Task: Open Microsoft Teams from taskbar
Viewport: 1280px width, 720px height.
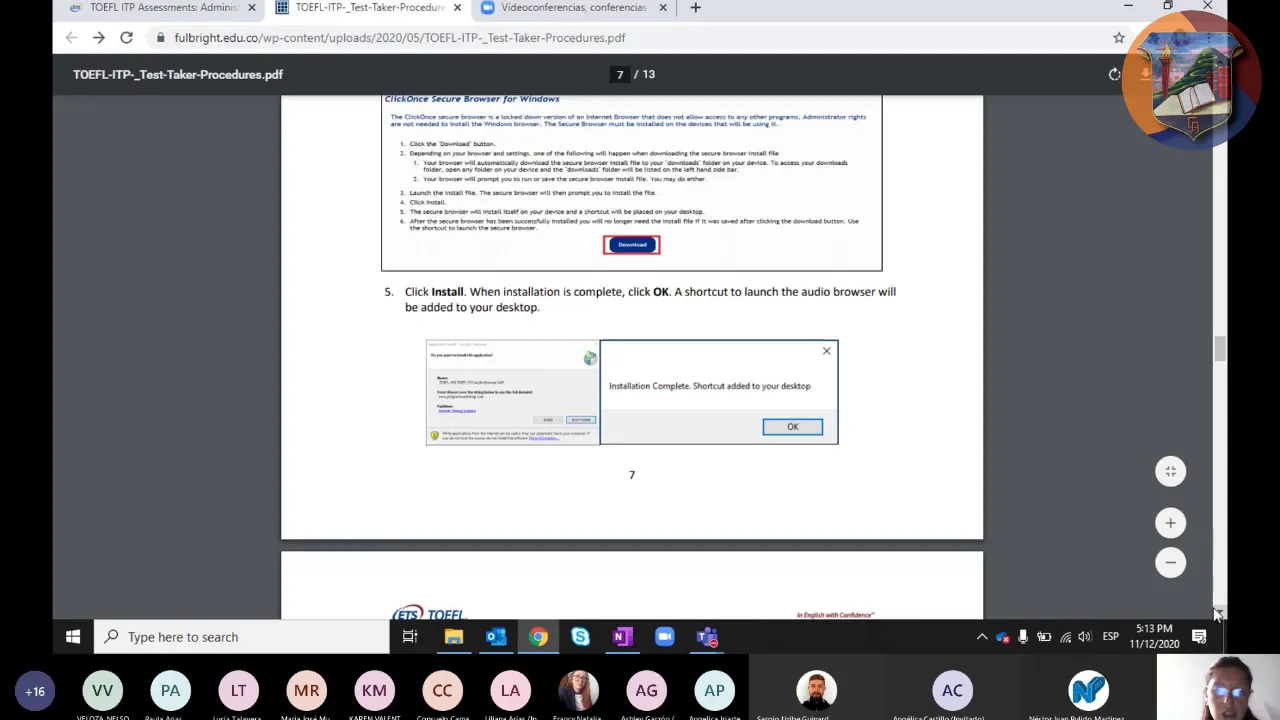Action: pos(707,637)
